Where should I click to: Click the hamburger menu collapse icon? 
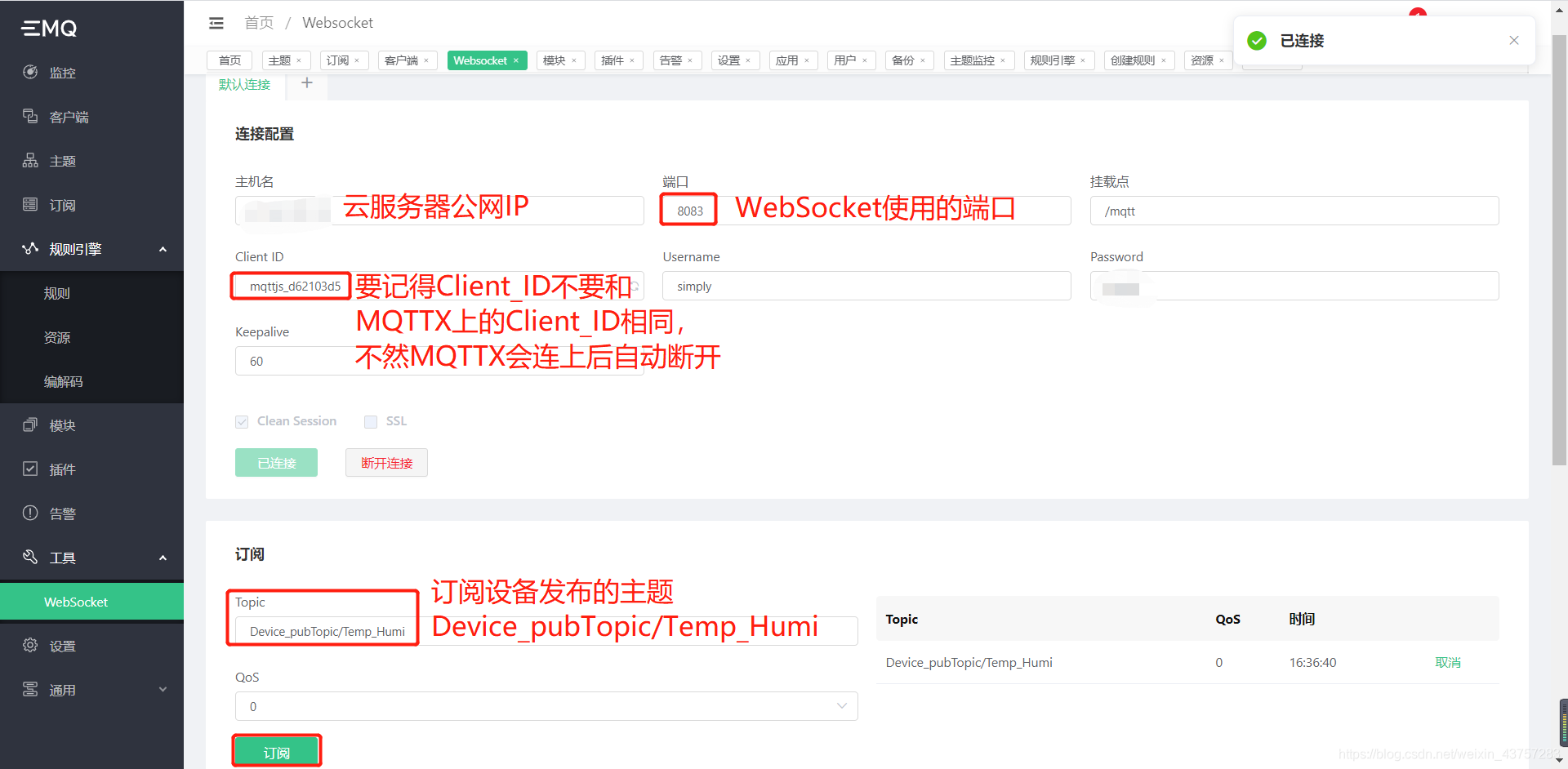tap(216, 23)
